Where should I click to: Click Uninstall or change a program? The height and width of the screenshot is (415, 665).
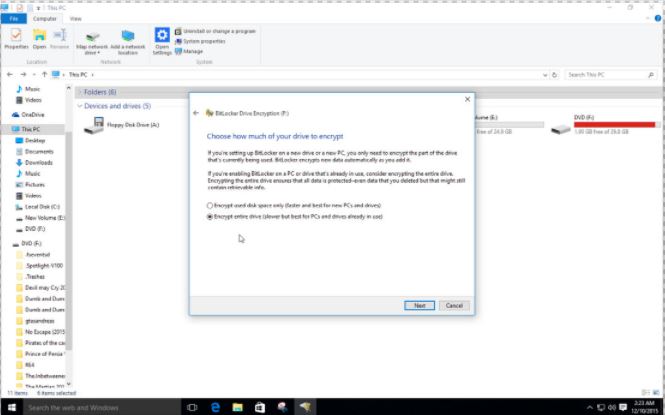(215, 31)
